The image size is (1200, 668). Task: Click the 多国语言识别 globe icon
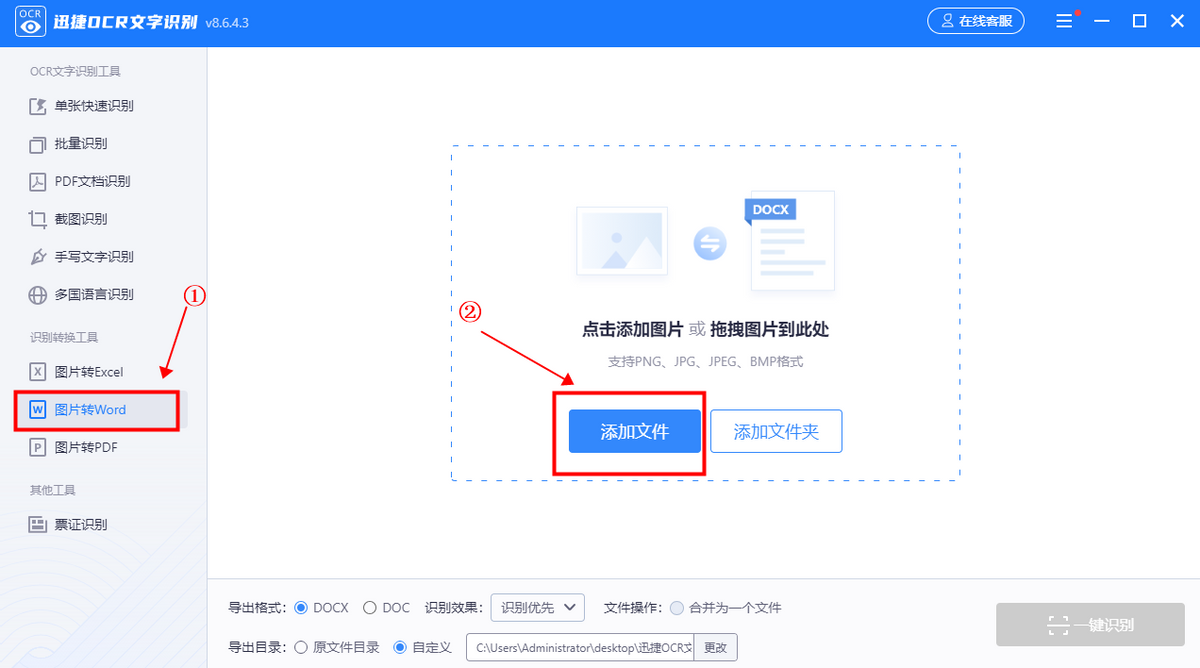click(38, 295)
